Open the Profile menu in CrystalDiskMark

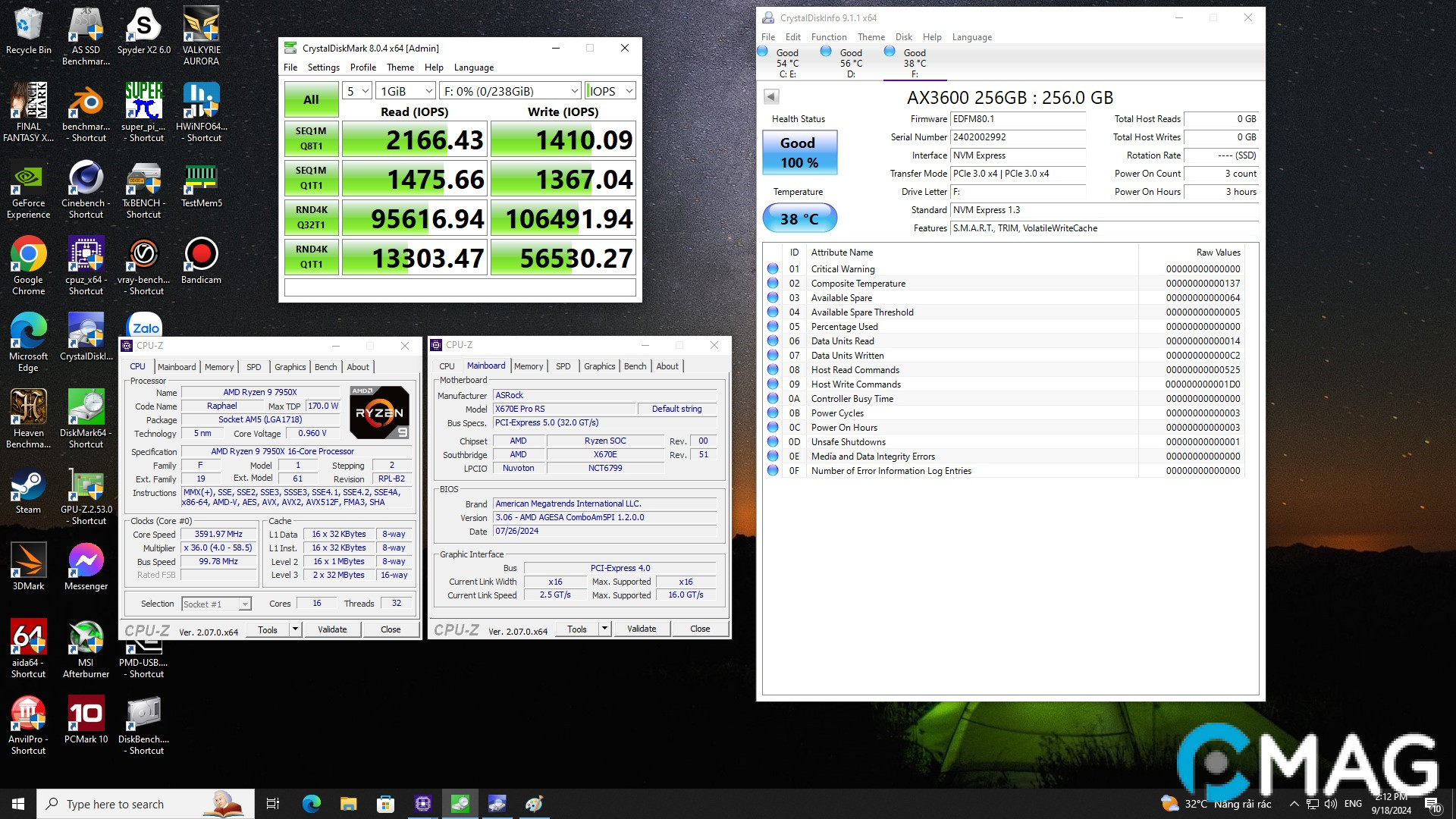coord(362,67)
